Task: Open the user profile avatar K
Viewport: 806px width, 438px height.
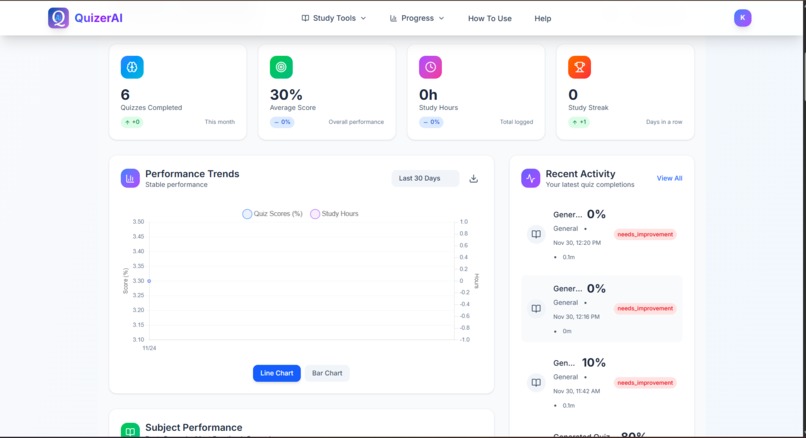Action: 742,18
